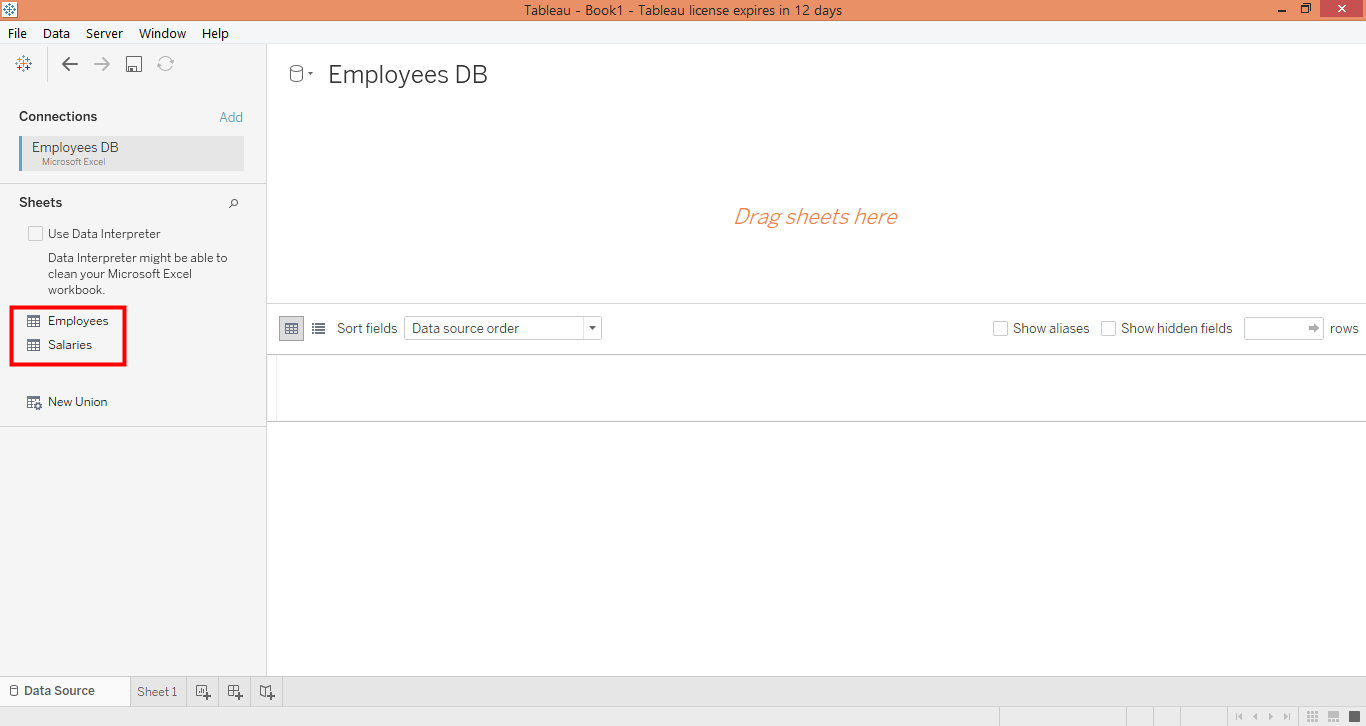Start a New Union
Viewport: 1366px width, 726px height.
[76, 401]
